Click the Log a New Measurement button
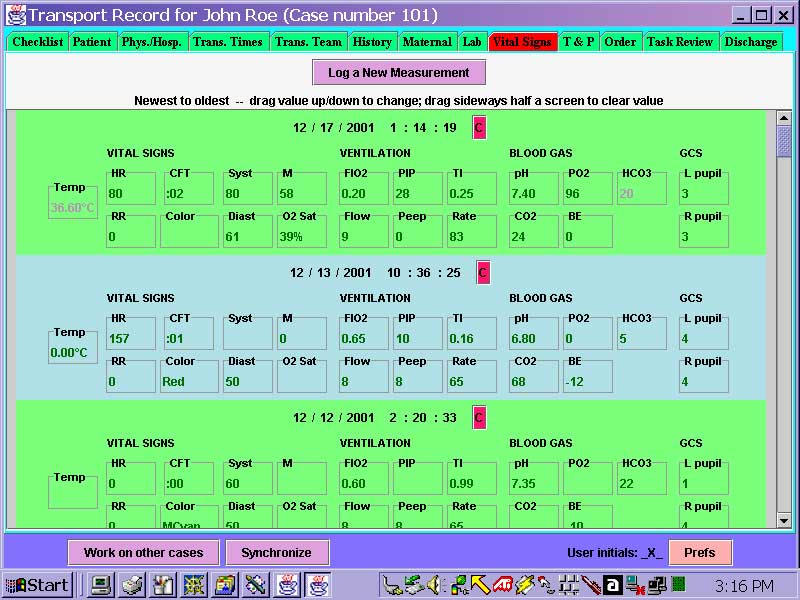800x600 pixels. pyautogui.click(x=399, y=73)
